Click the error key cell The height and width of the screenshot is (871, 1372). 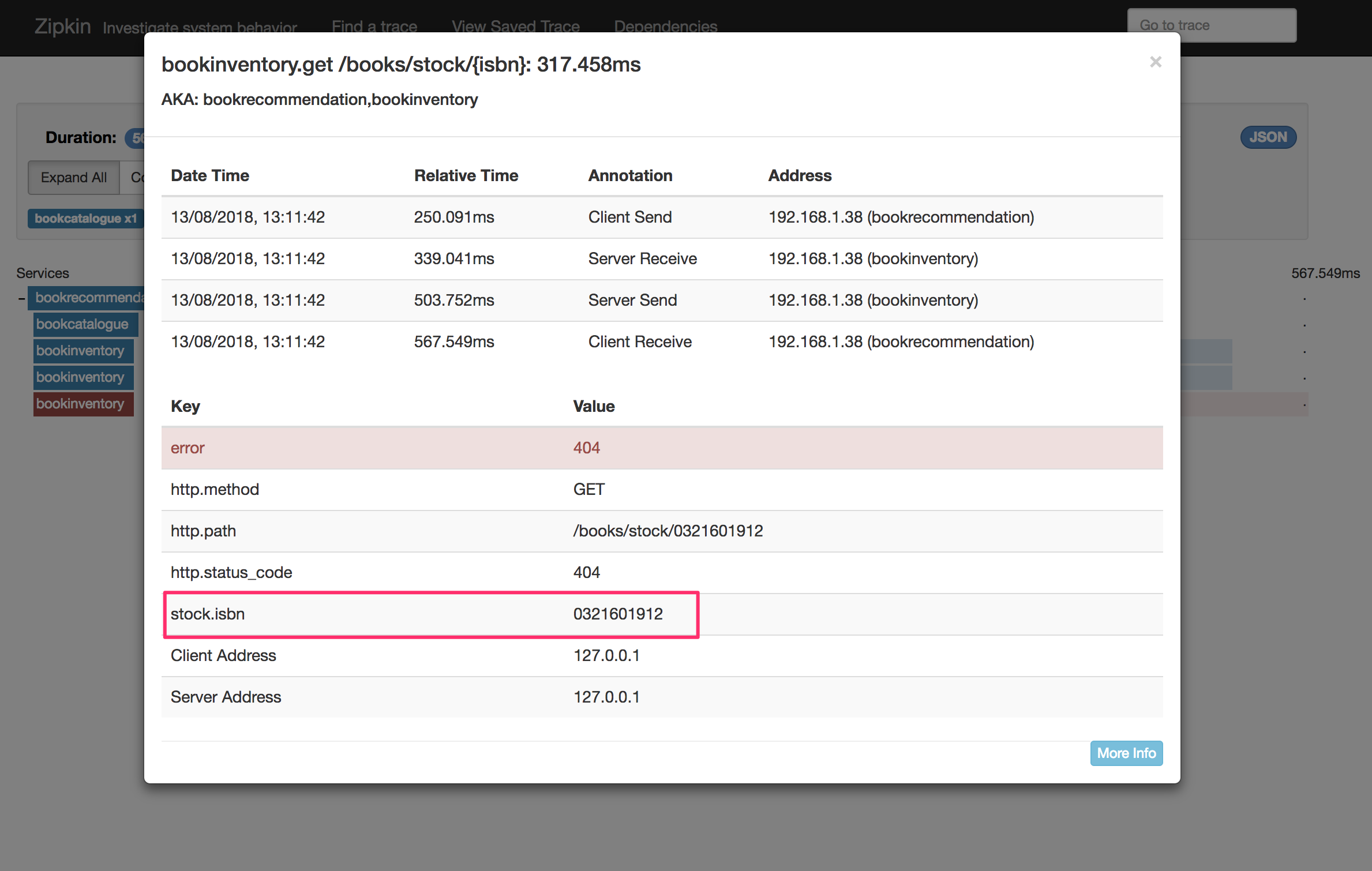pos(188,448)
